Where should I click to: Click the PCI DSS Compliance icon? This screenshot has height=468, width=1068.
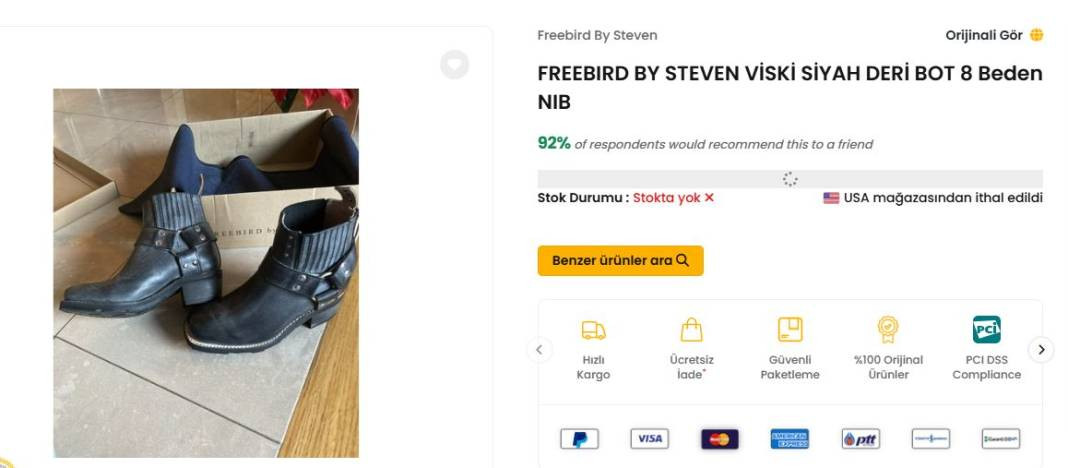pos(986,329)
